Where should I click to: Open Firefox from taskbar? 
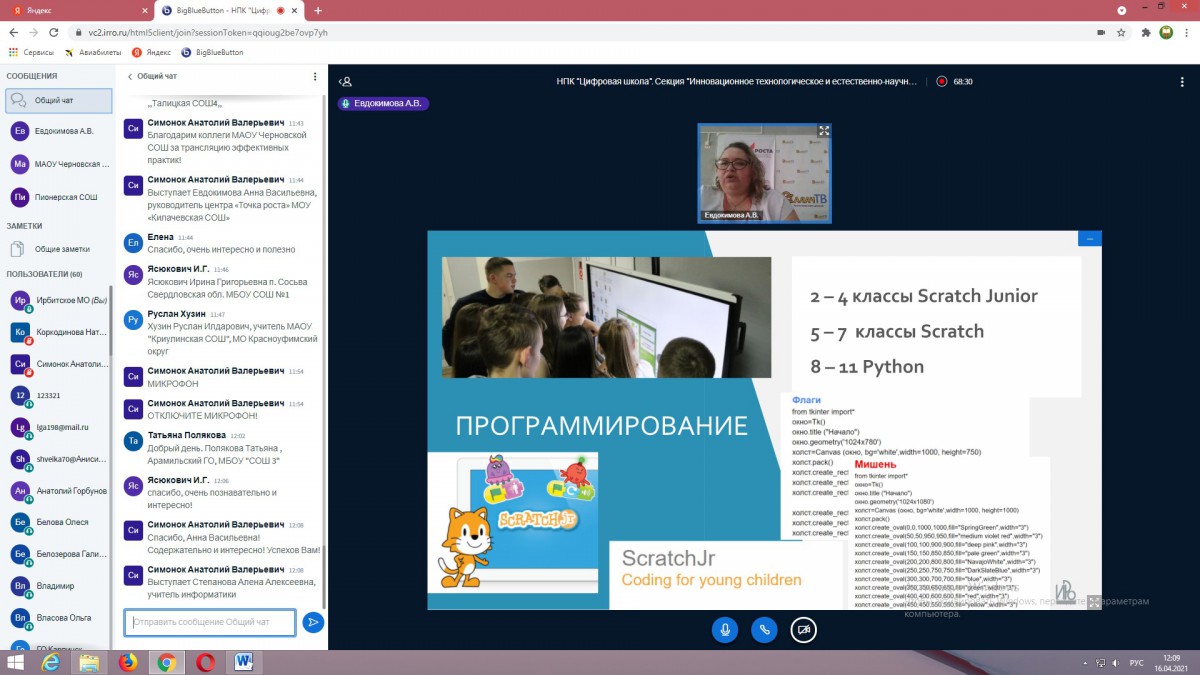click(x=128, y=662)
